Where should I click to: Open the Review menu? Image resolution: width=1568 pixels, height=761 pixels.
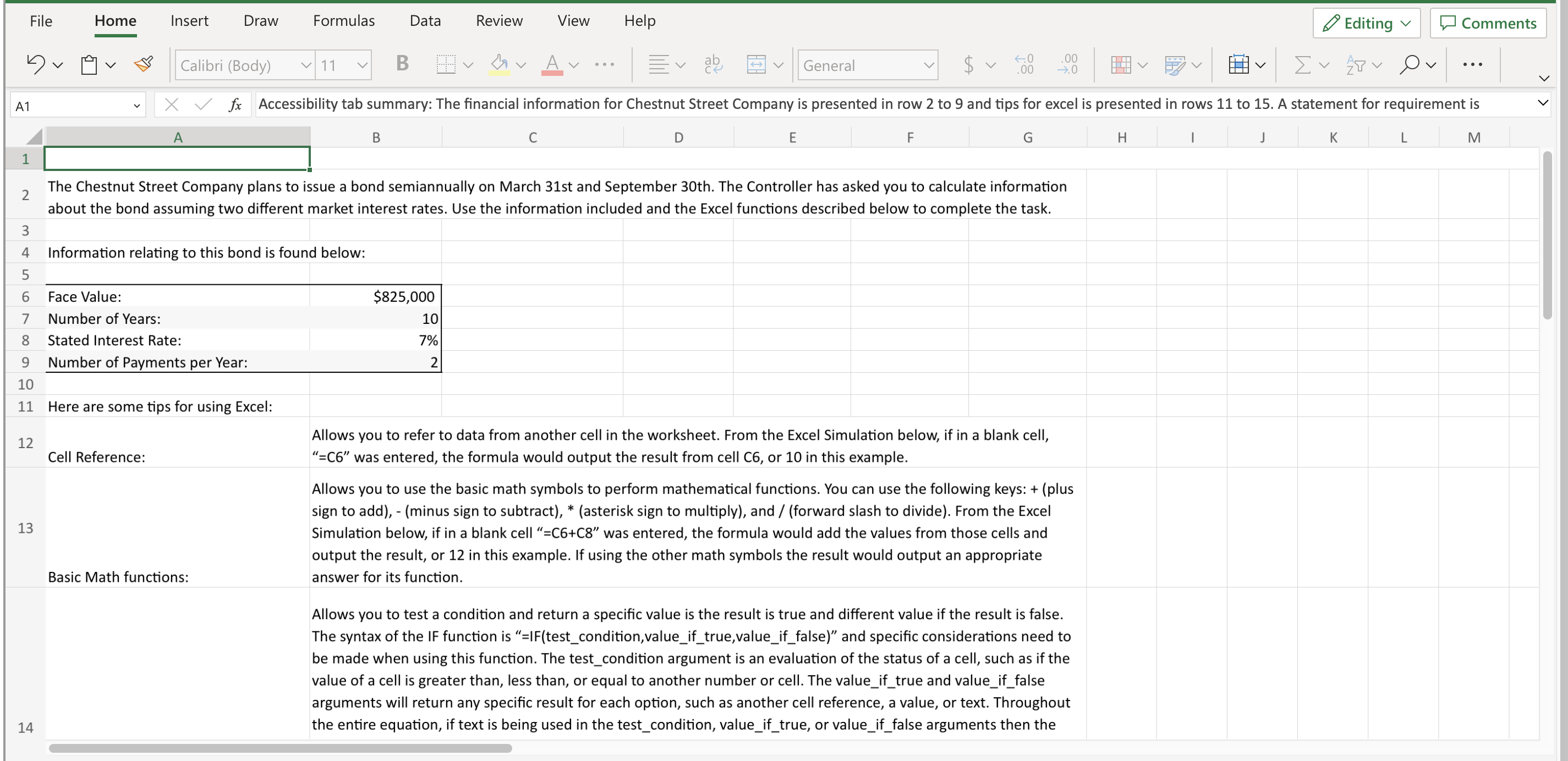(x=499, y=20)
